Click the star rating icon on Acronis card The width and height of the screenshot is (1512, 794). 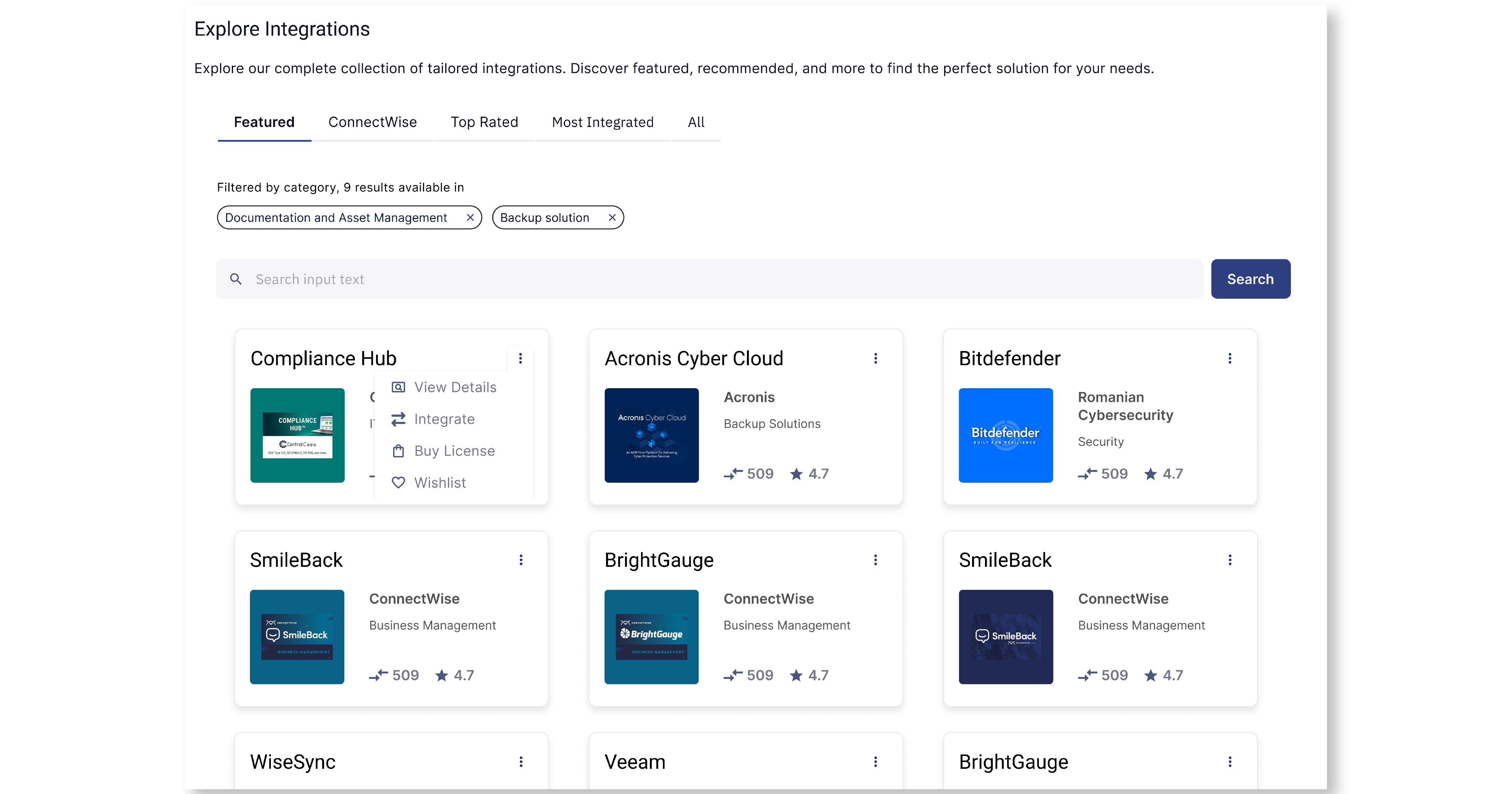point(796,473)
